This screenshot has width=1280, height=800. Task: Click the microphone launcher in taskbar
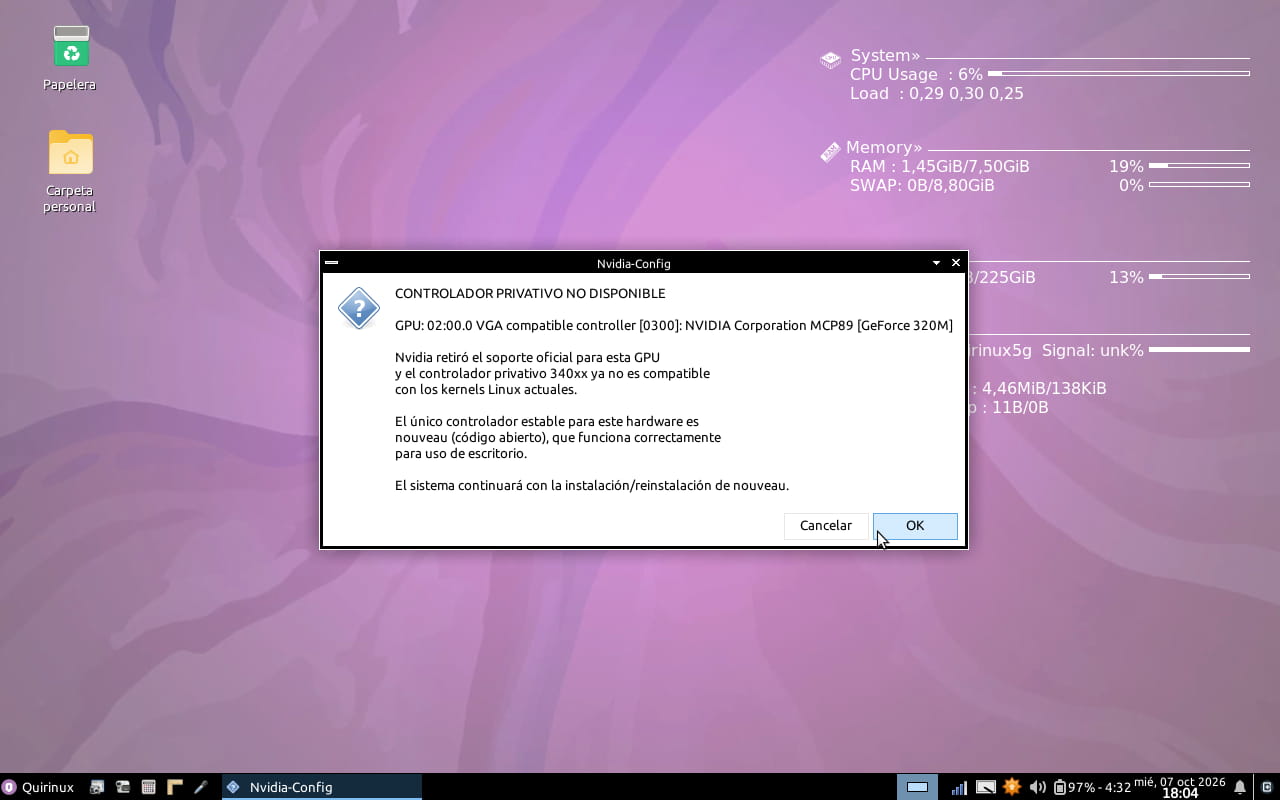200,787
